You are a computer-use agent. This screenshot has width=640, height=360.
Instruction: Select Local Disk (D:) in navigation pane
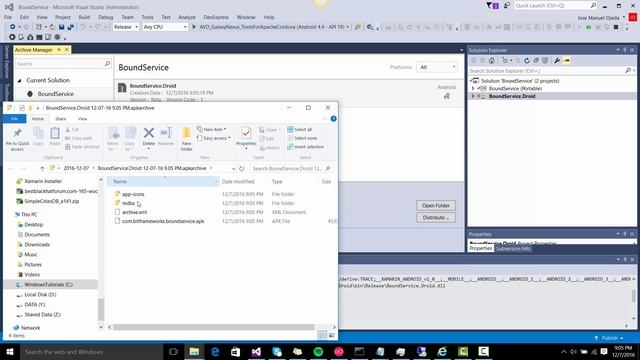(40, 295)
